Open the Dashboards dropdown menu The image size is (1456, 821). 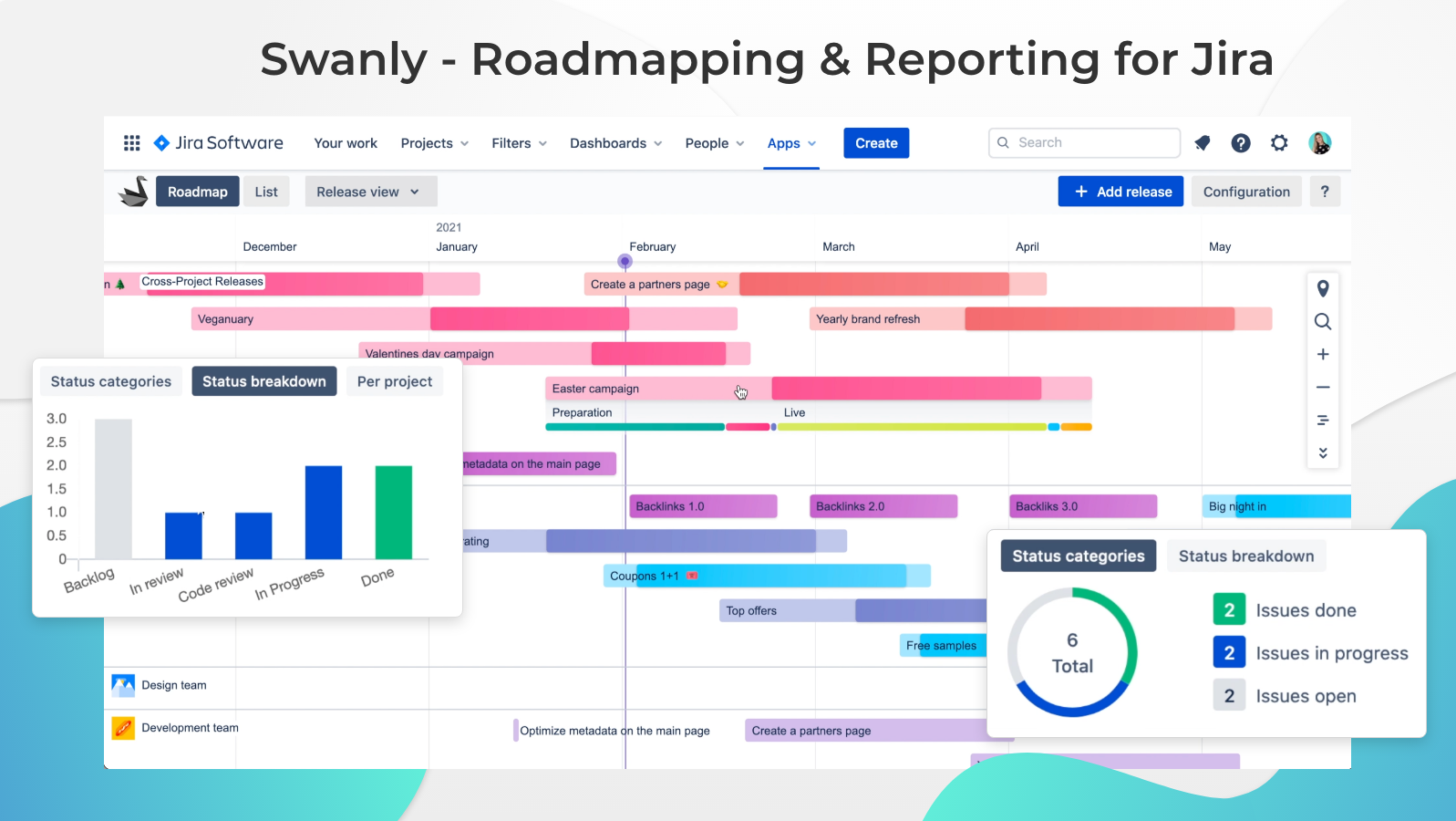coord(616,143)
